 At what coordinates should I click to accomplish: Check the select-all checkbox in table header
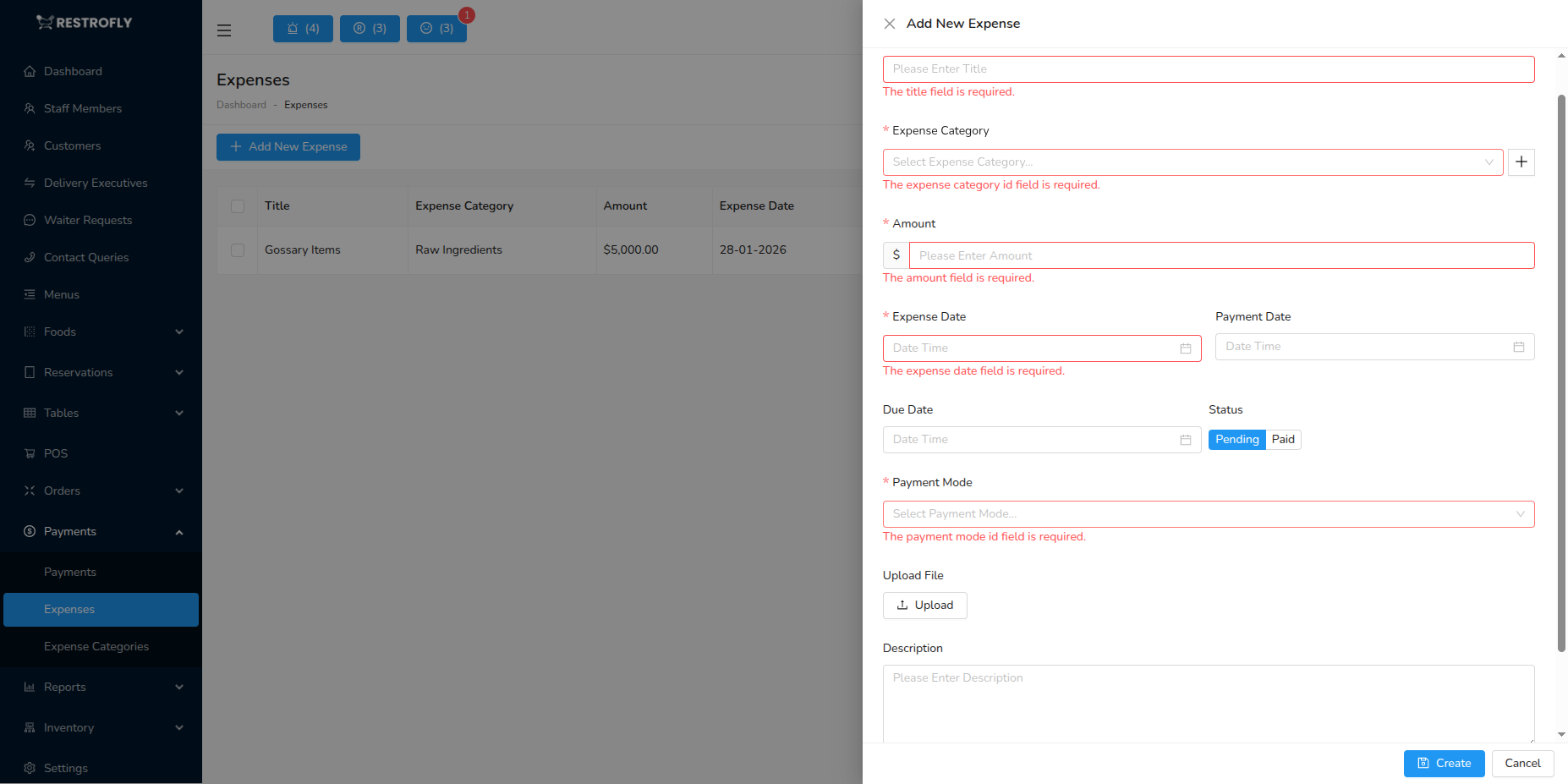[x=238, y=206]
